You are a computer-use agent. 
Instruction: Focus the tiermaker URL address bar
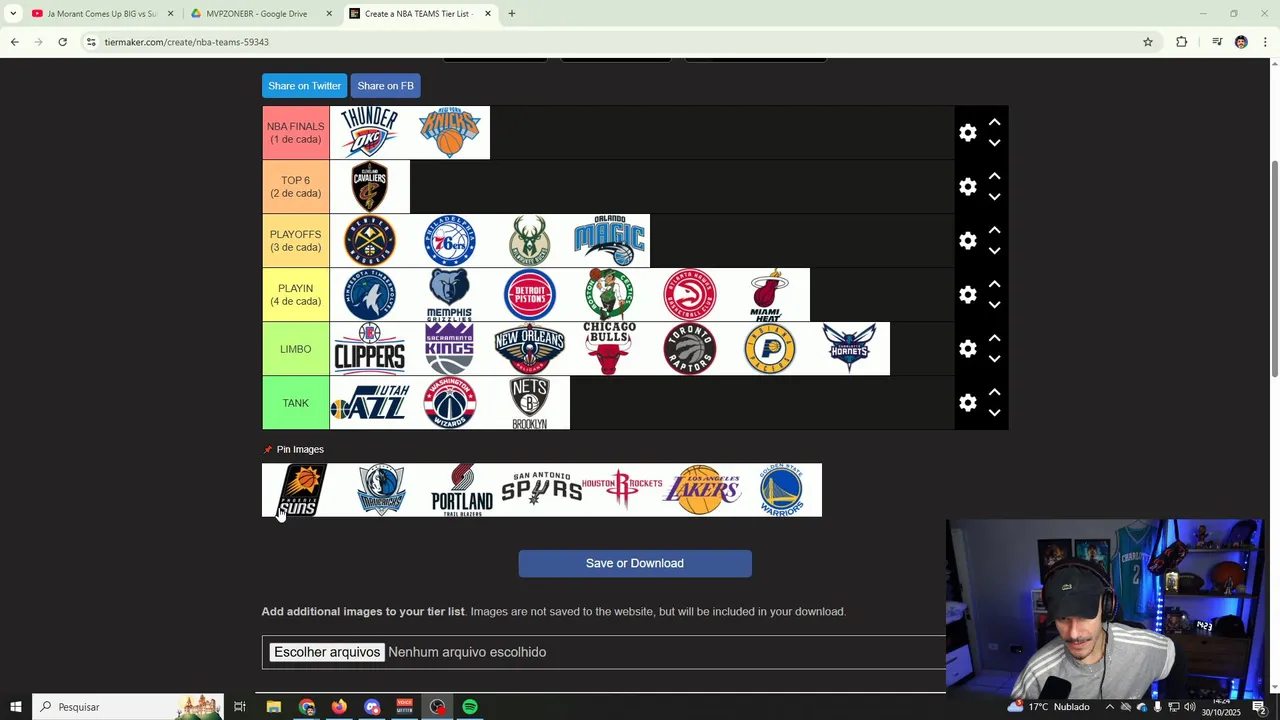click(x=610, y=42)
